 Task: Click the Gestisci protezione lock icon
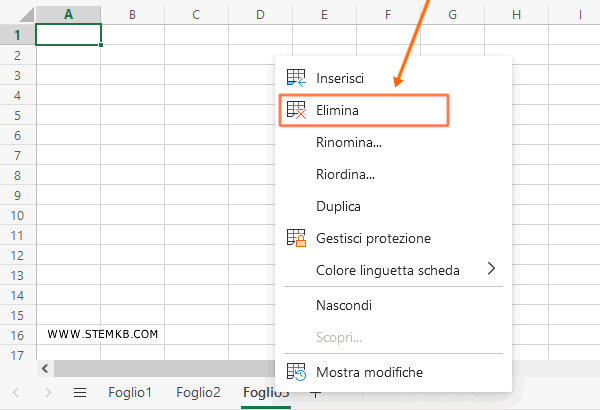(296, 238)
